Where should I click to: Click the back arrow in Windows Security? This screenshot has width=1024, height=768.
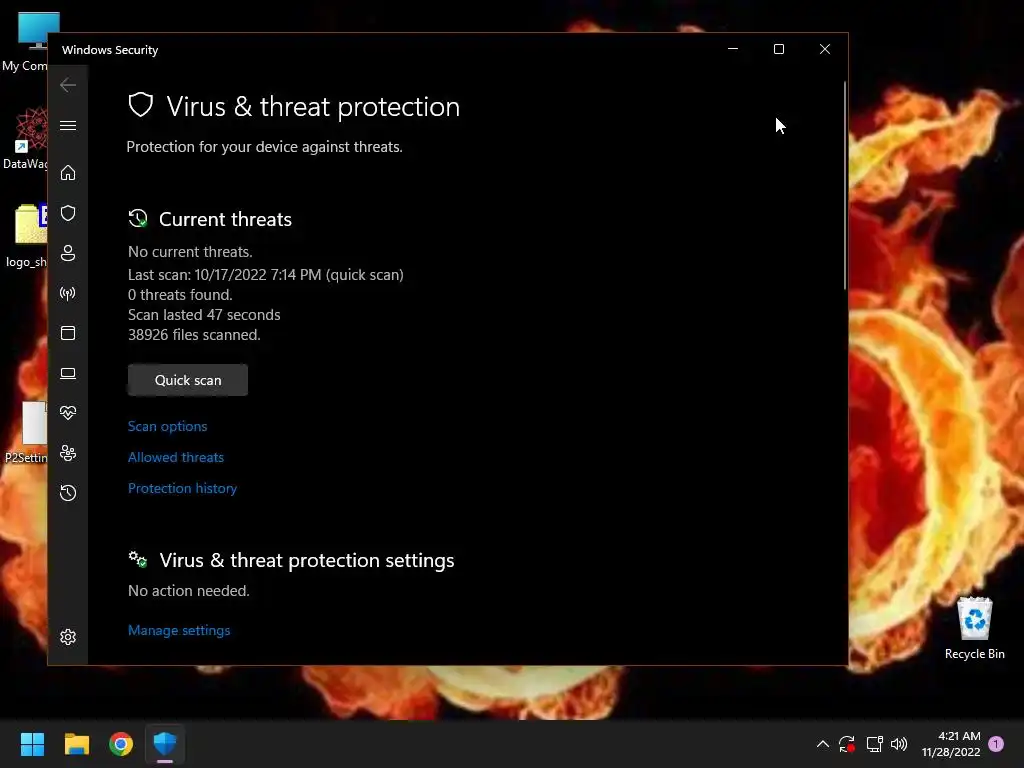click(68, 85)
